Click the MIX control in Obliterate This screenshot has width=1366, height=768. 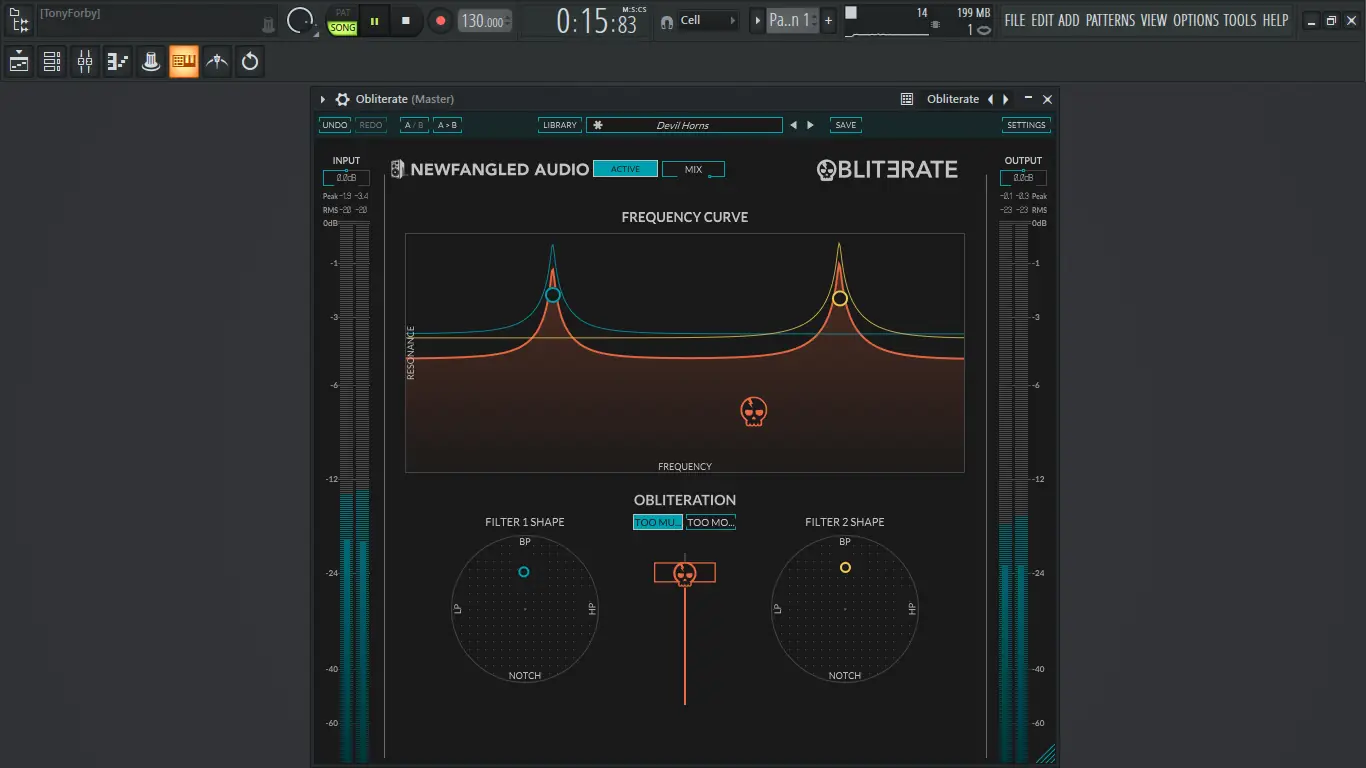coord(693,169)
